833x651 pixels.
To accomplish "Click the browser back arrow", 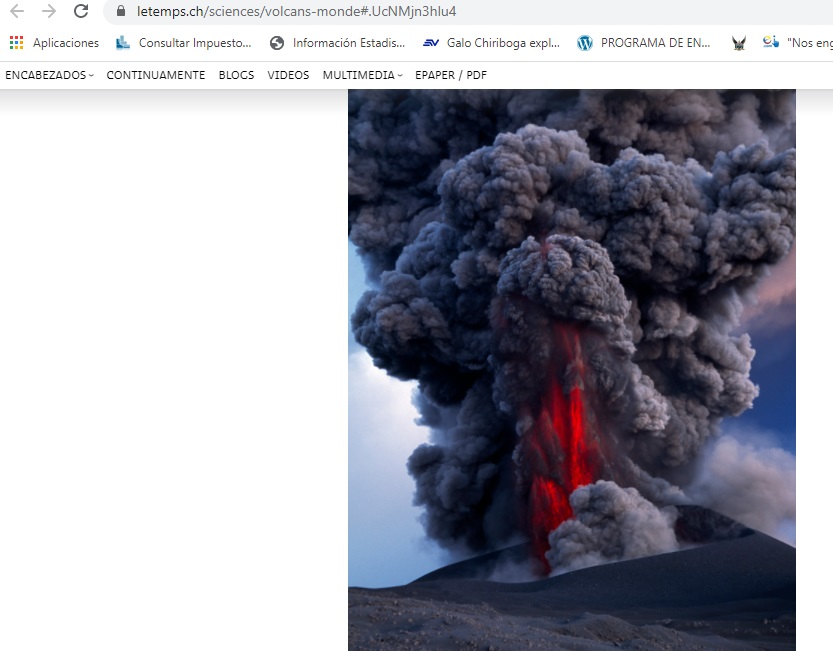I will pyautogui.click(x=17, y=12).
